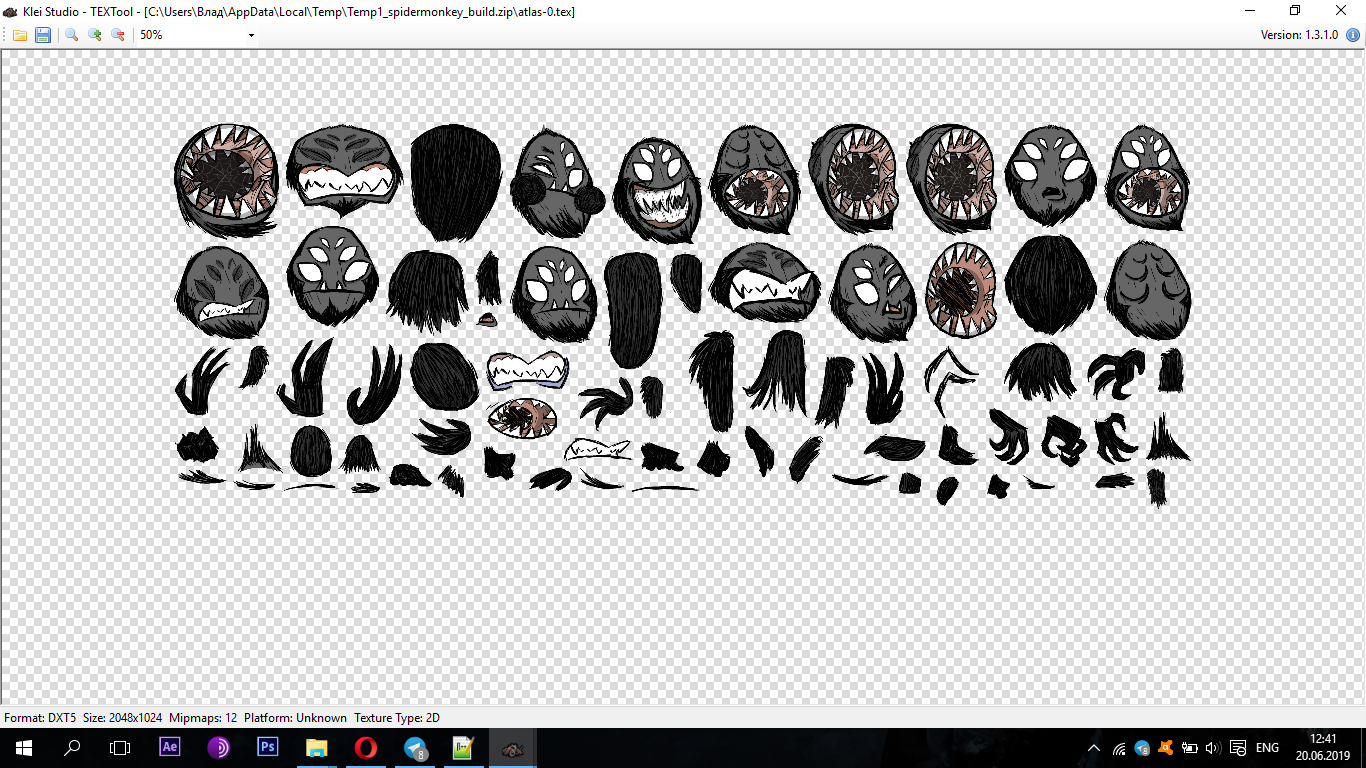
Task: Open the purple Tor Browser taskbar icon
Action: (x=219, y=747)
